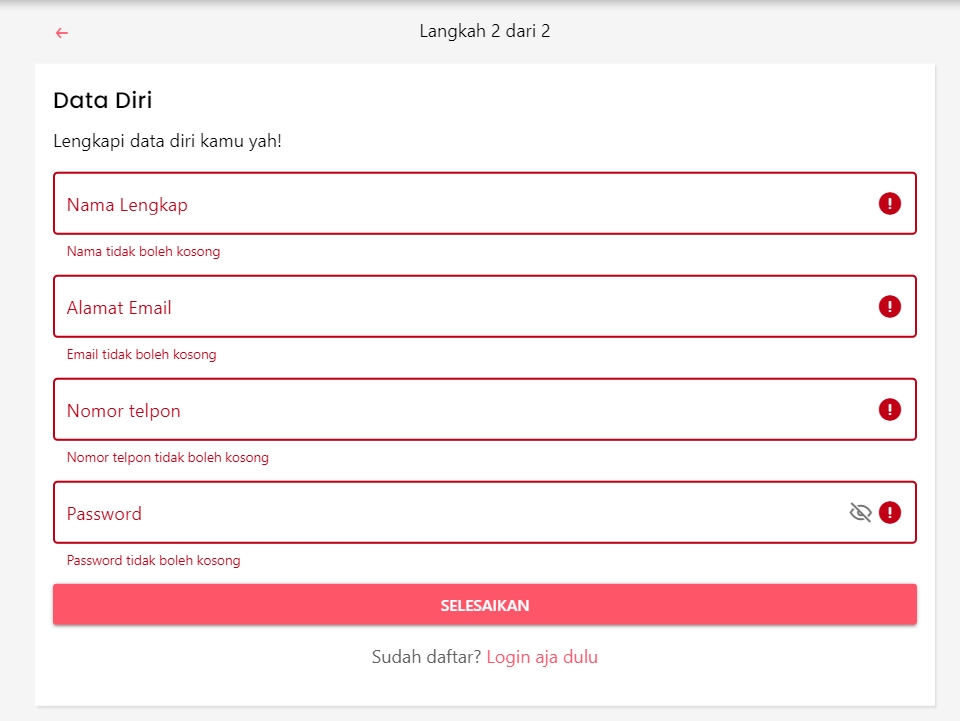This screenshot has height=721, width=960.
Task: Toggle password visibility eye icon
Action: (x=860, y=513)
